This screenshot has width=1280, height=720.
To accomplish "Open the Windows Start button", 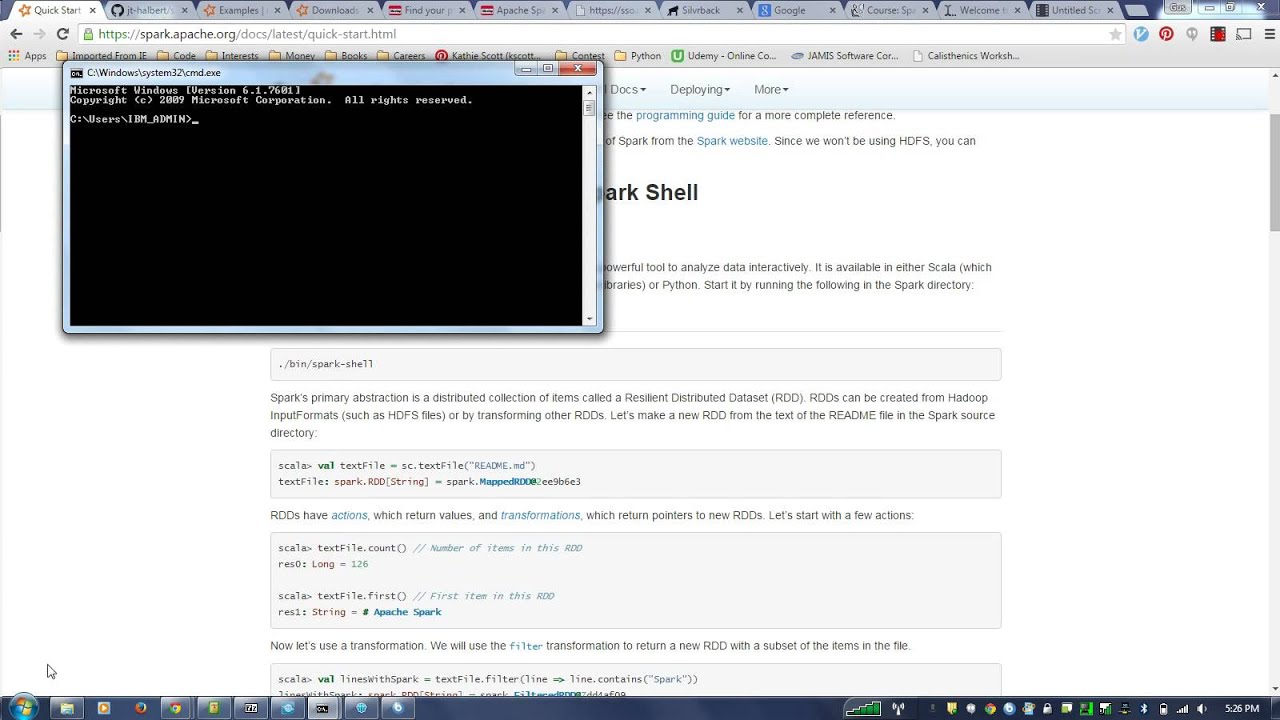I will coord(23,708).
